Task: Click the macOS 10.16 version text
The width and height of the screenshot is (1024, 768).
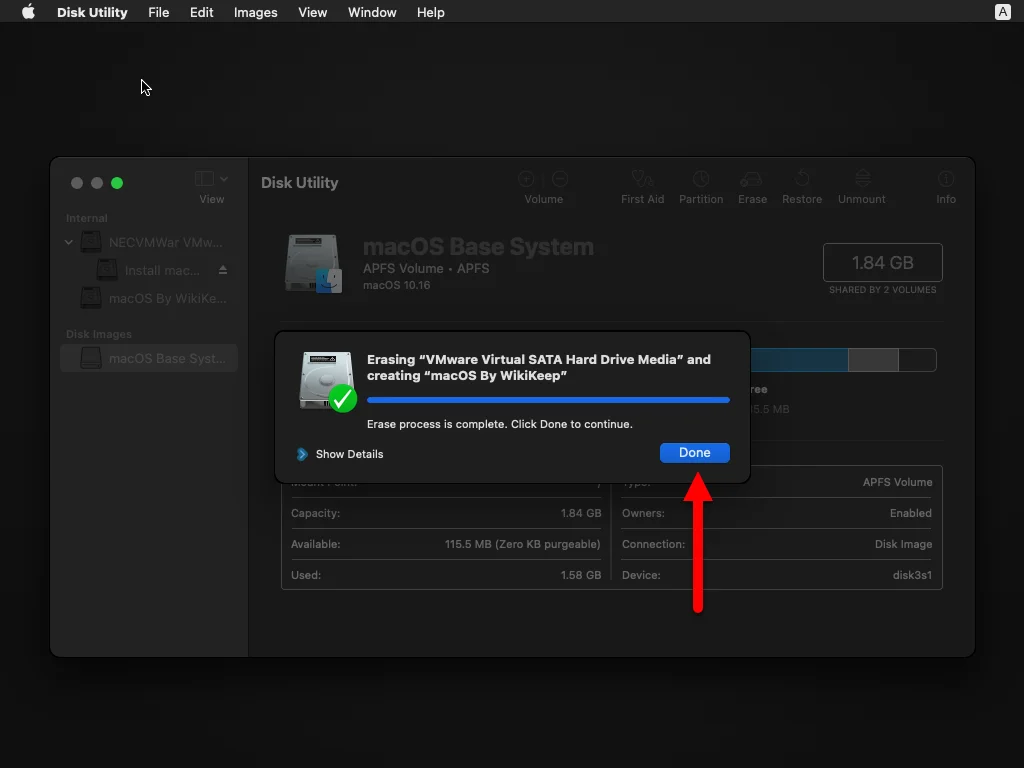Action: coord(396,285)
